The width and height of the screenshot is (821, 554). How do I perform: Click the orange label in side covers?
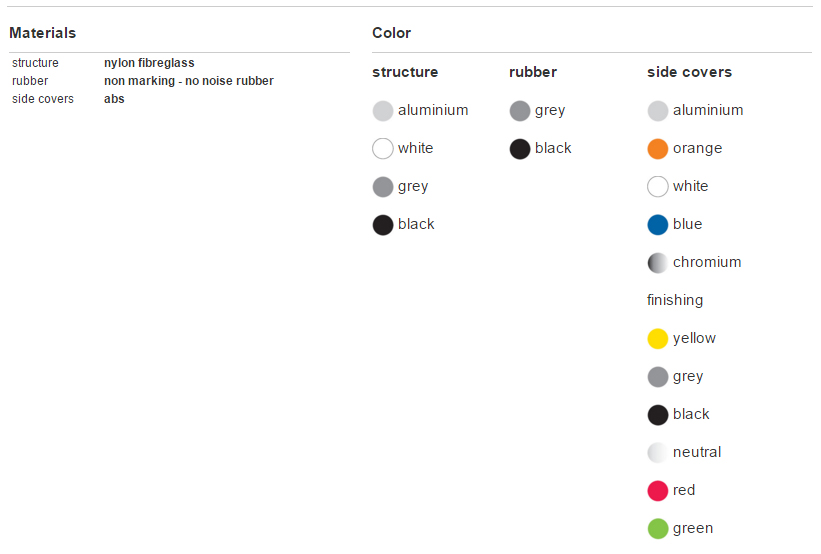point(697,148)
